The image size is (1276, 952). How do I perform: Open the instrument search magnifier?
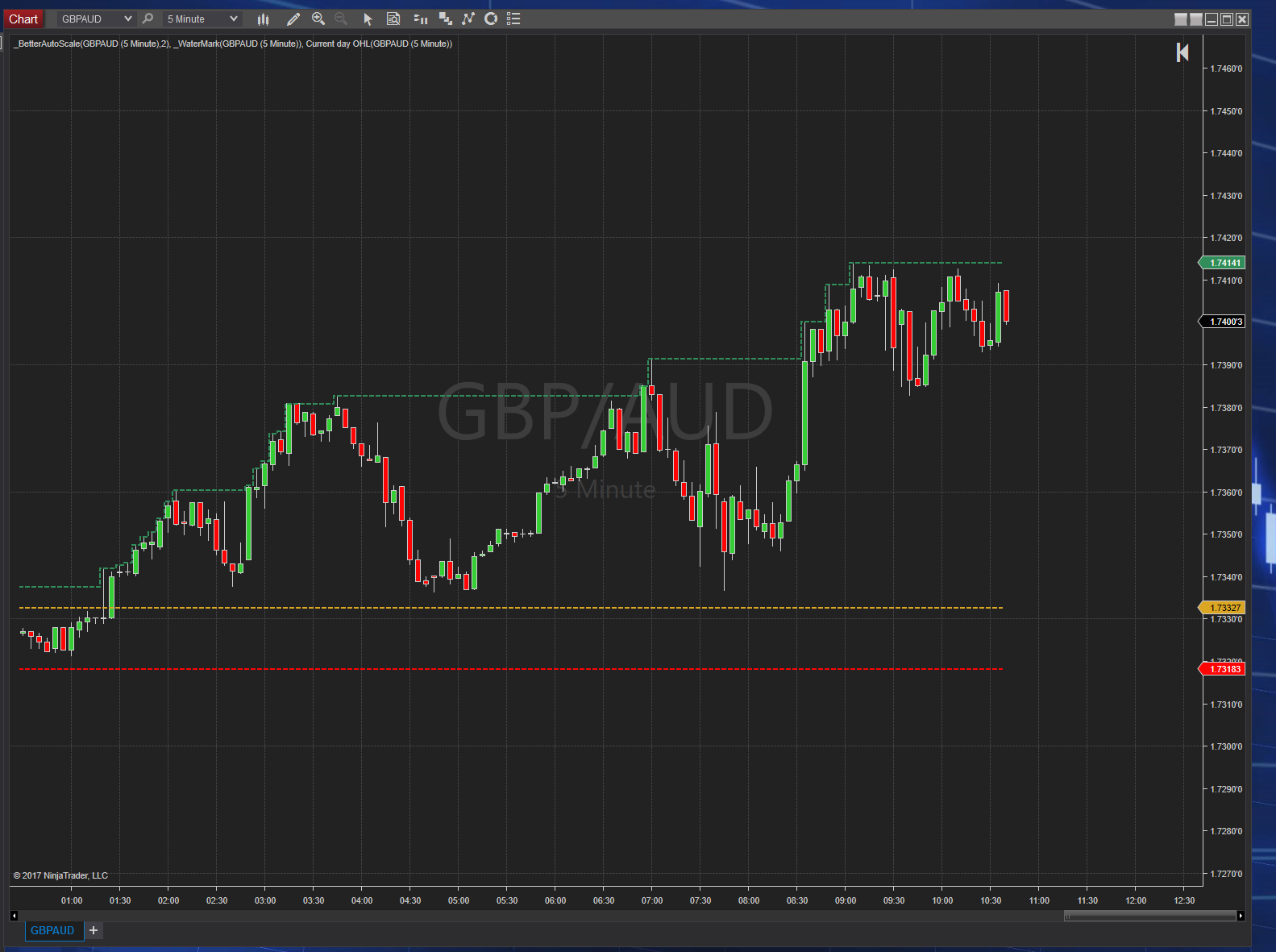tap(148, 19)
